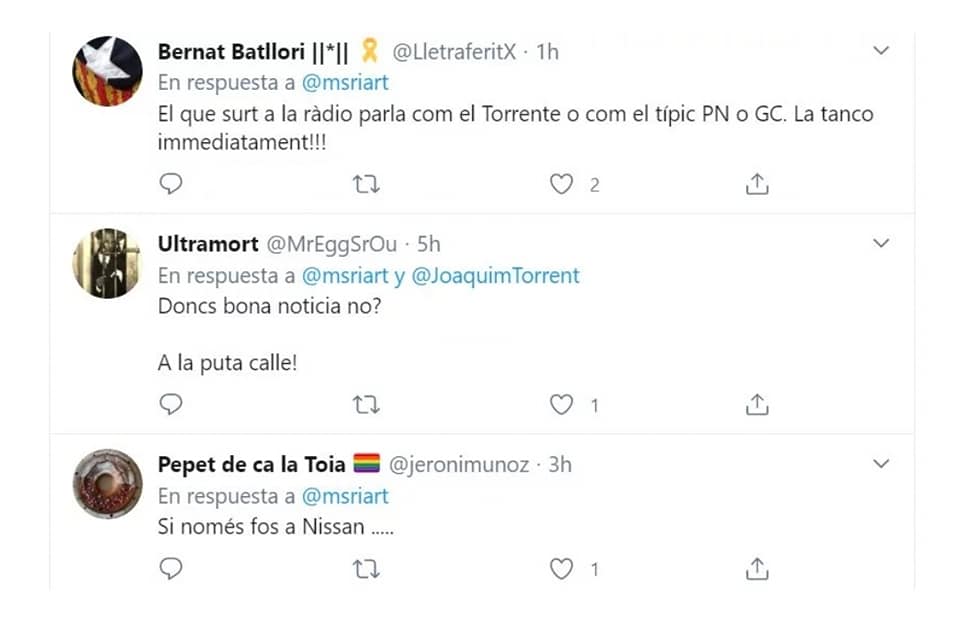The width and height of the screenshot is (960, 627).
Task: Open options chevron on Bernat Batllori's tweet
Action: 881,50
